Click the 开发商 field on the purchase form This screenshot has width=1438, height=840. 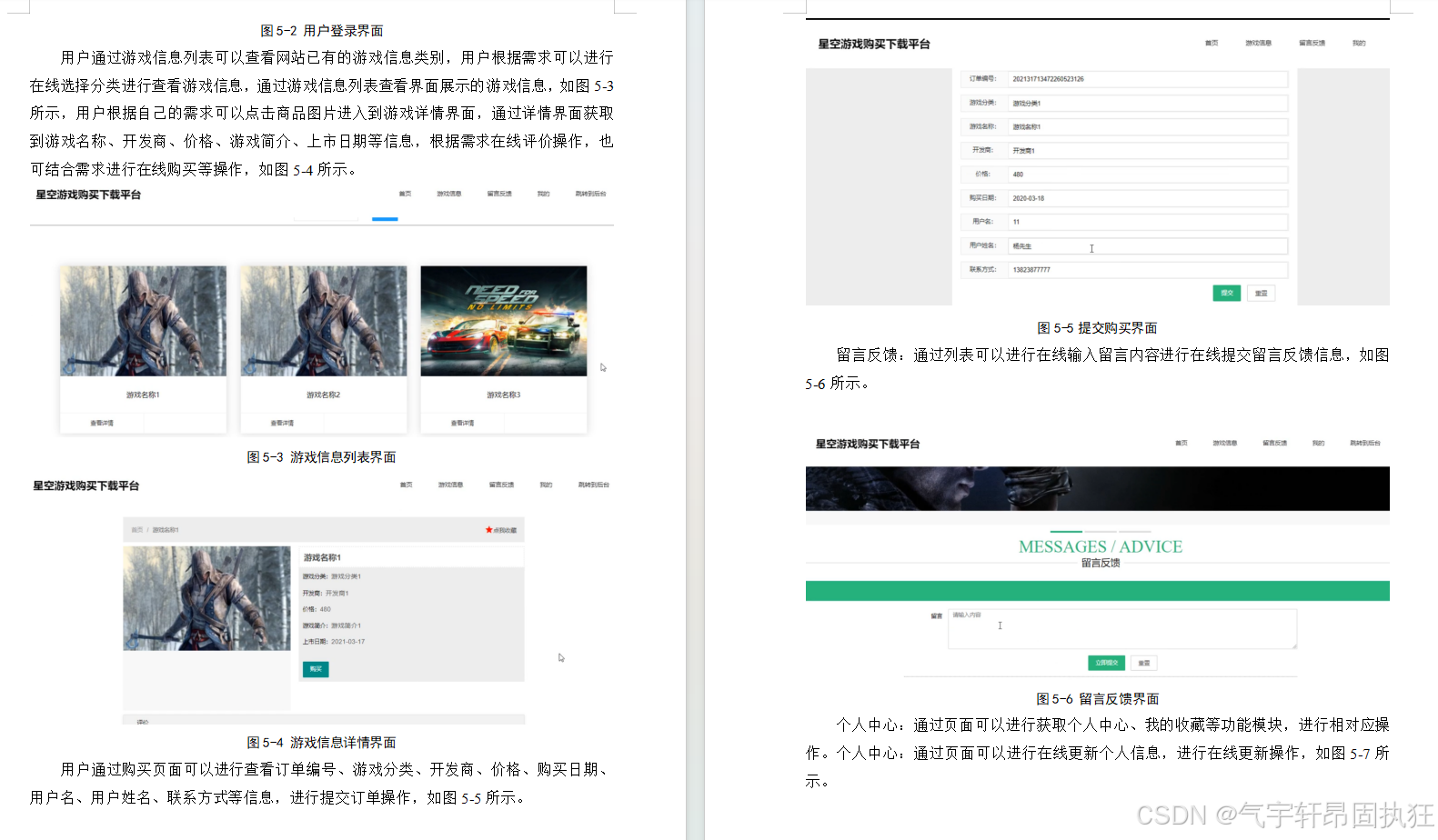click(1148, 150)
